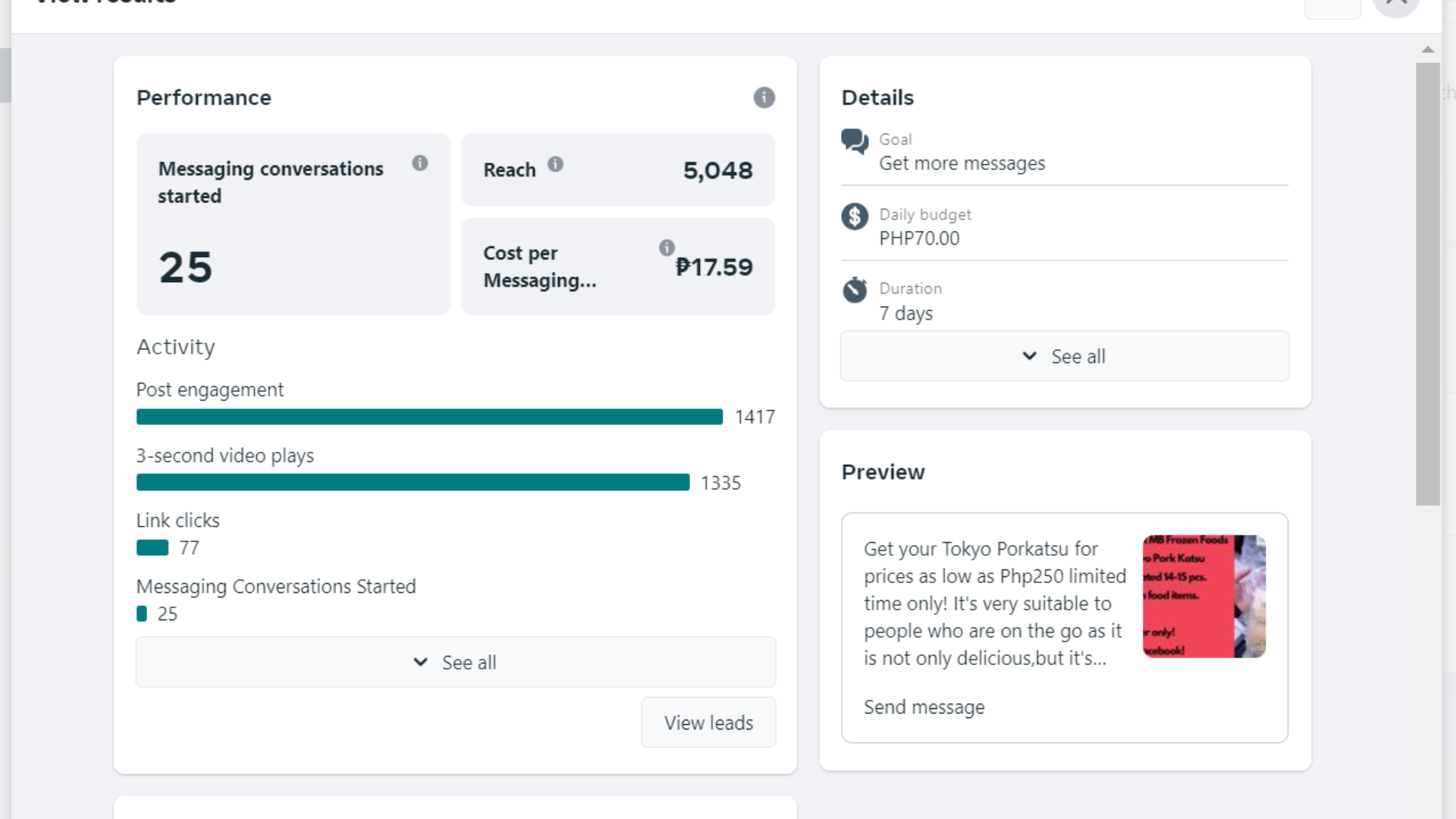Click the Reach metric card
The image size is (1456, 819).
click(617, 171)
